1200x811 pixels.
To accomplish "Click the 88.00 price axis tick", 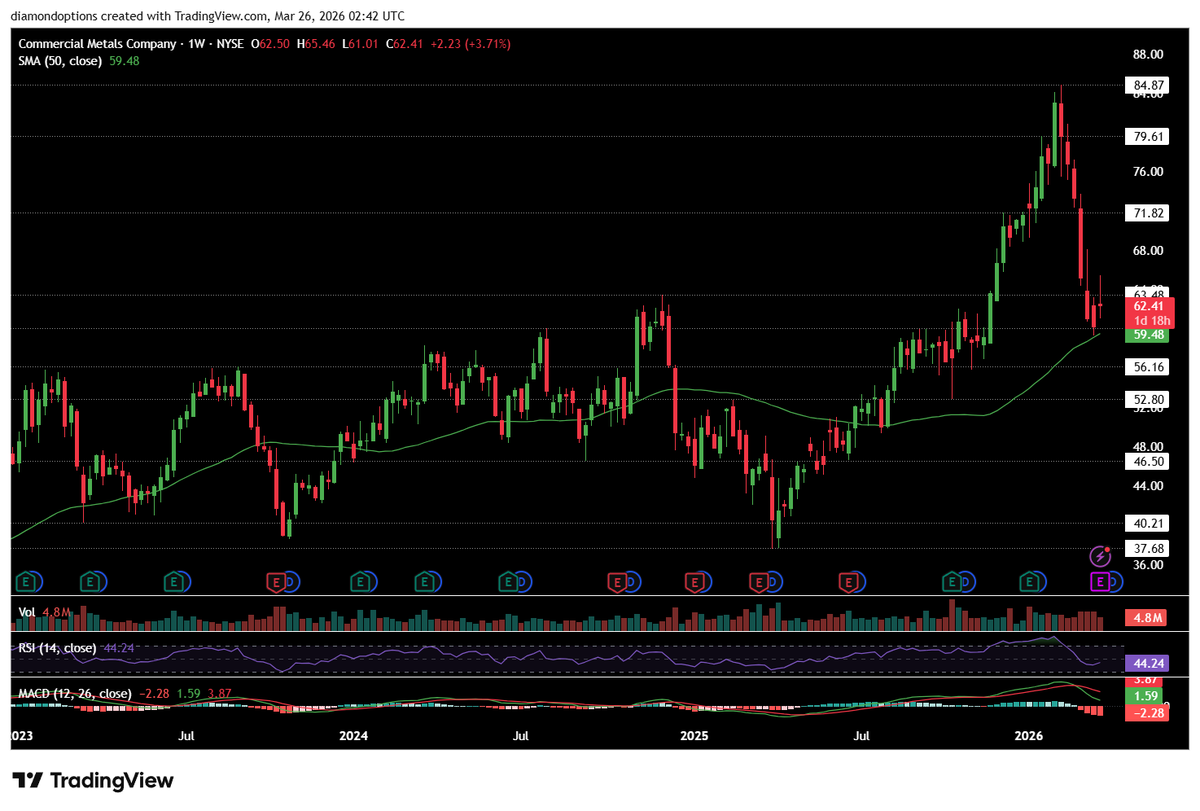I will tap(1146, 54).
